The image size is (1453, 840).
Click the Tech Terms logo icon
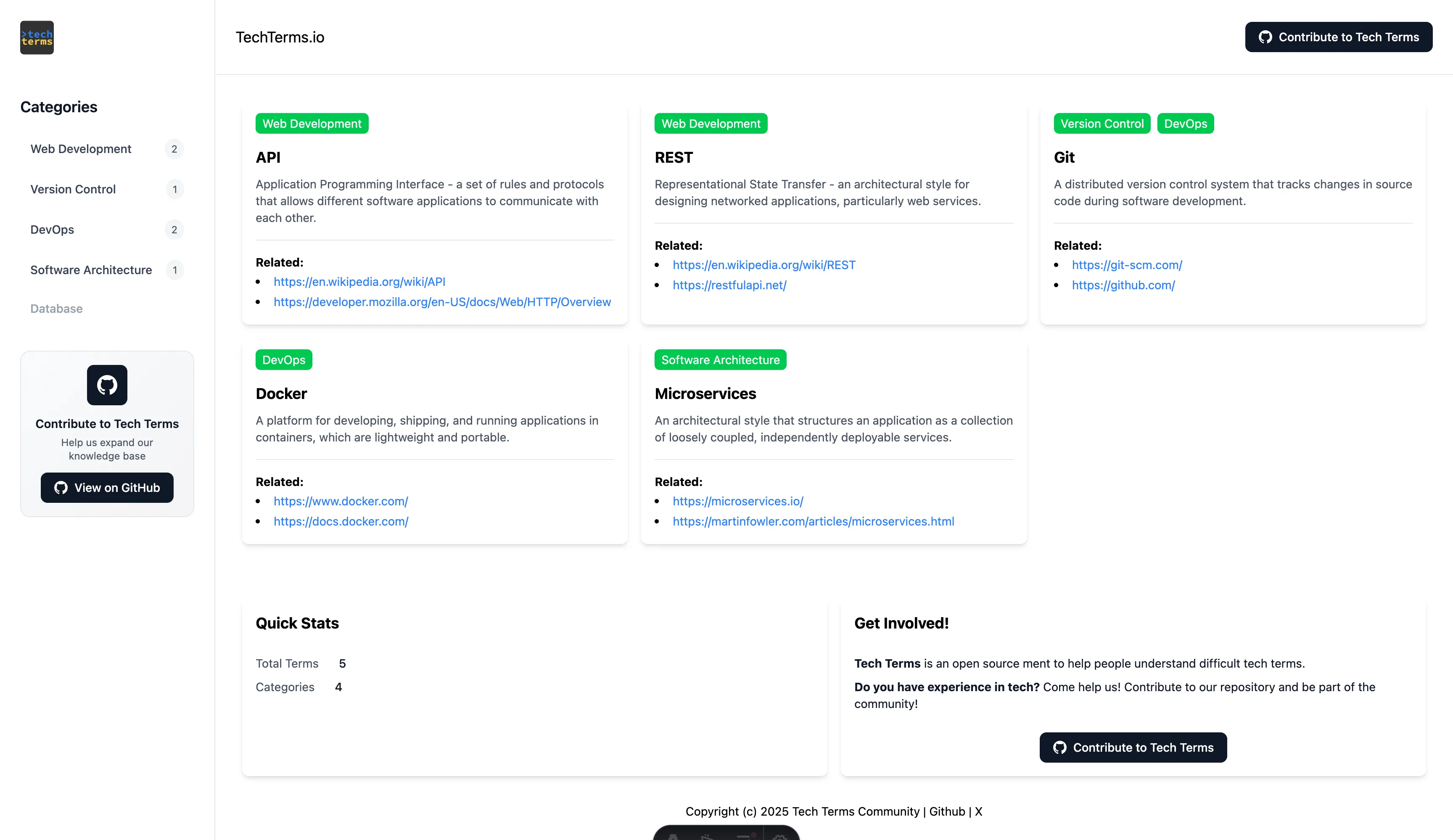point(37,37)
